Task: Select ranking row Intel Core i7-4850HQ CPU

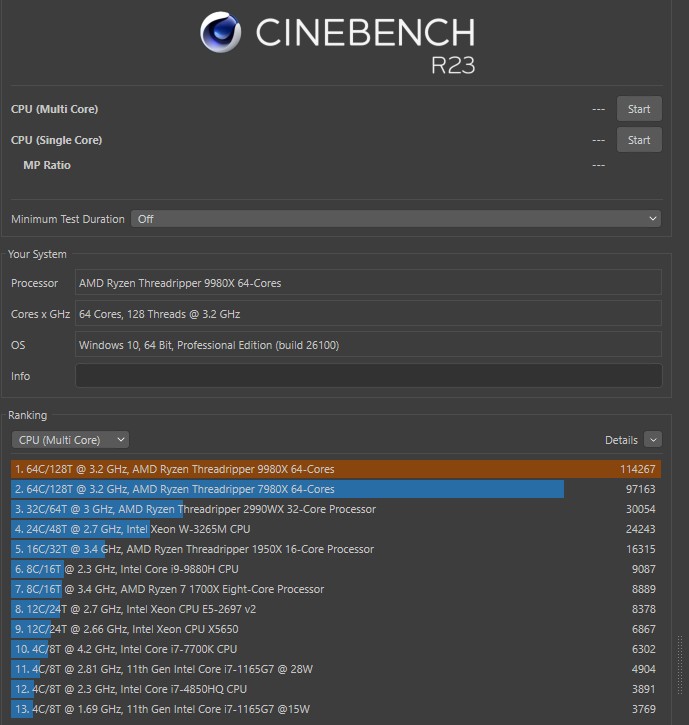Action: tap(336, 689)
